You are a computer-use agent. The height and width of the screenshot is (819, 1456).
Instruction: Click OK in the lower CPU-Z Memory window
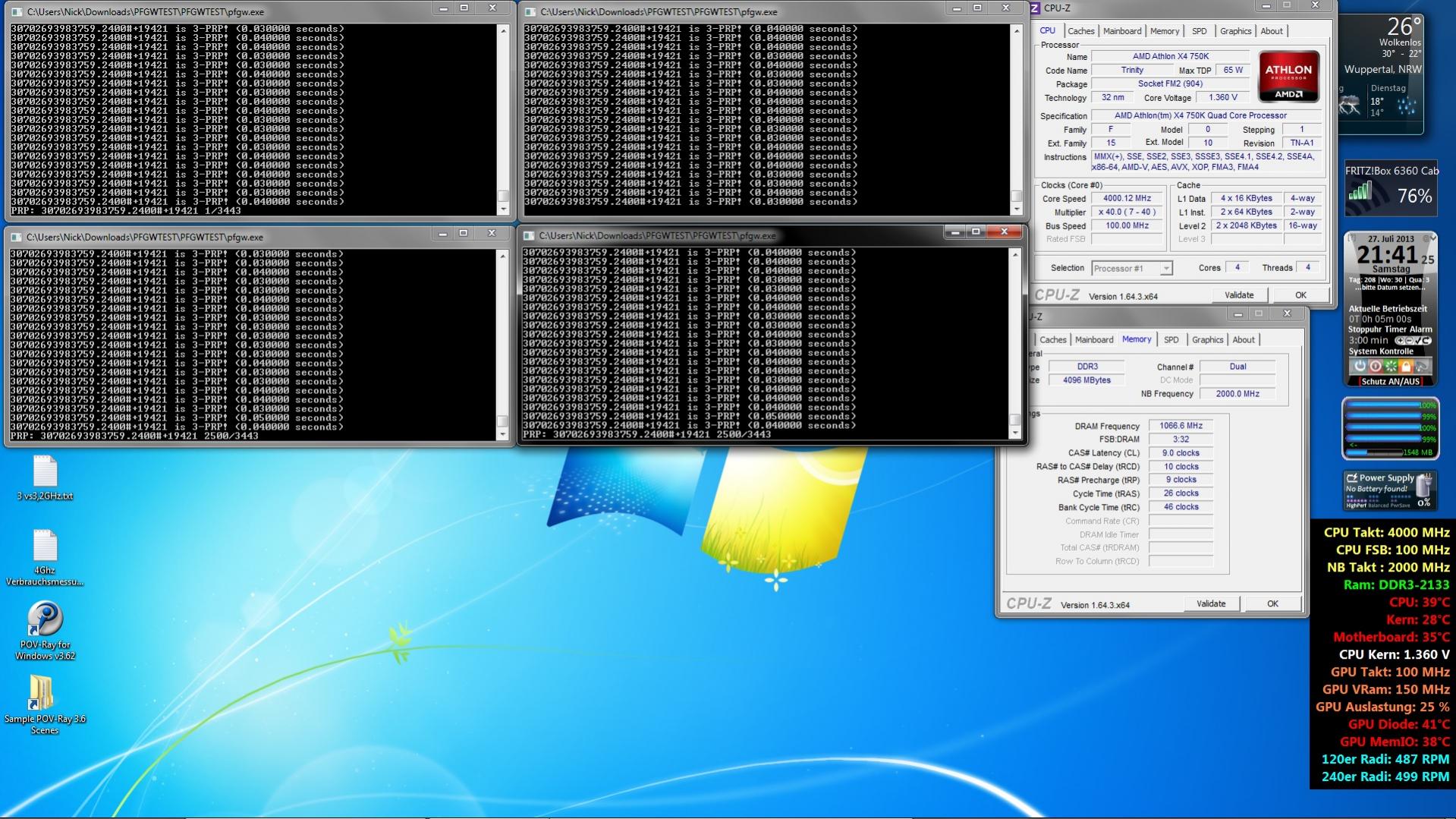click(x=1272, y=604)
